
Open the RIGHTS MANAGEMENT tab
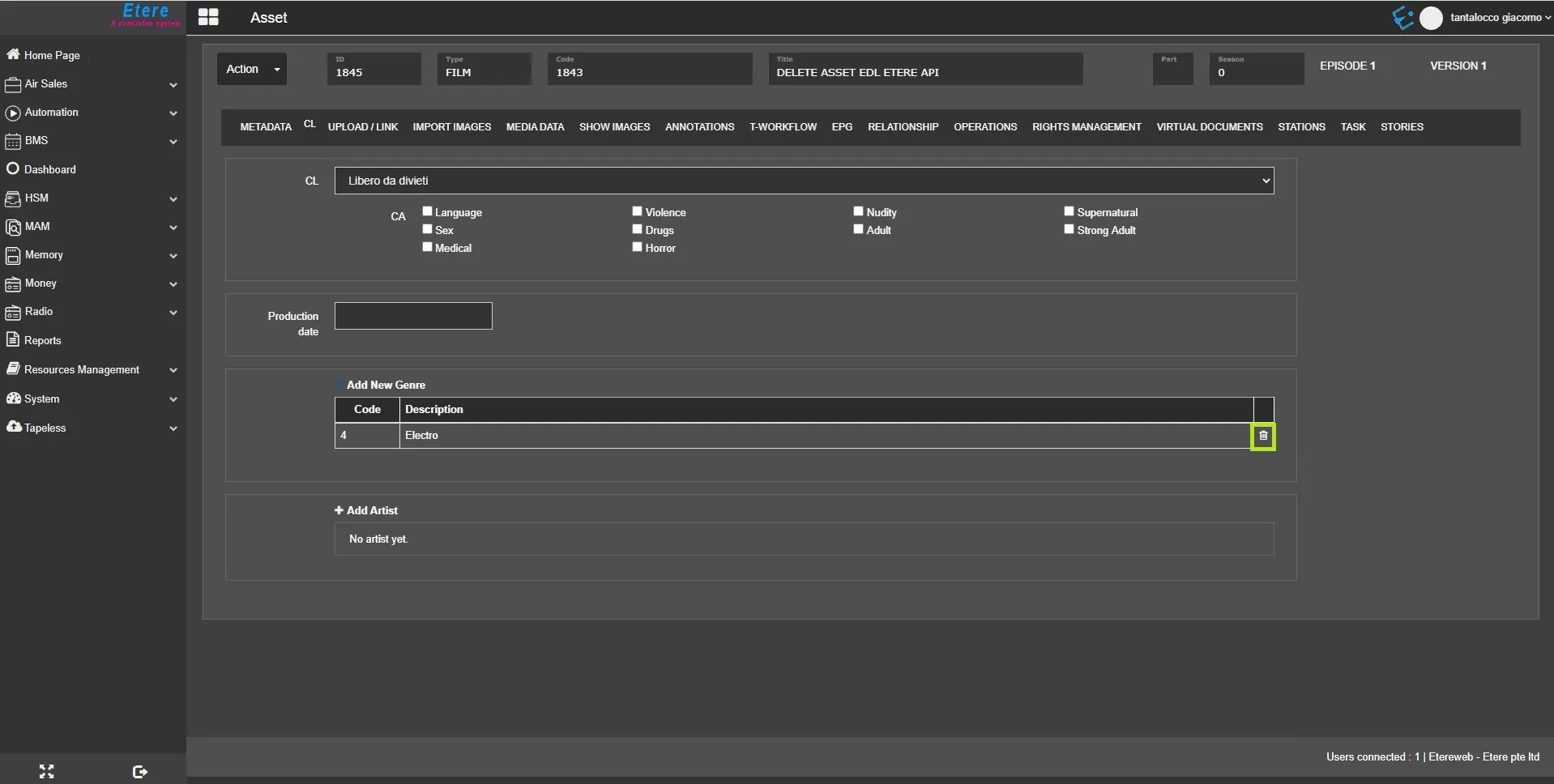pos(1086,127)
